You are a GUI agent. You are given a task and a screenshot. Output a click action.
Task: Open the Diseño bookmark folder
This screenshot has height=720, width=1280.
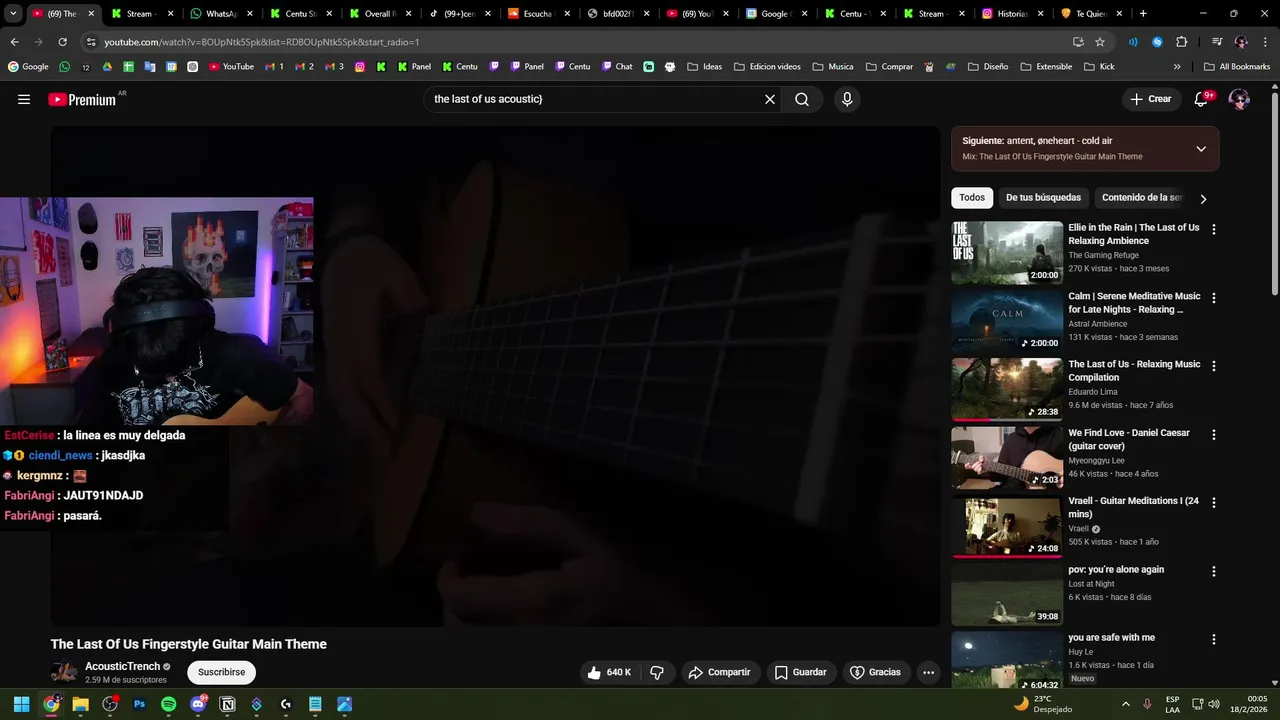coord(987,67)
